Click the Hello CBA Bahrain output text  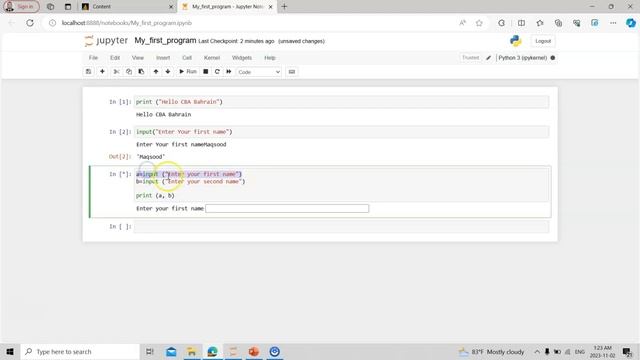pos(163,115)
